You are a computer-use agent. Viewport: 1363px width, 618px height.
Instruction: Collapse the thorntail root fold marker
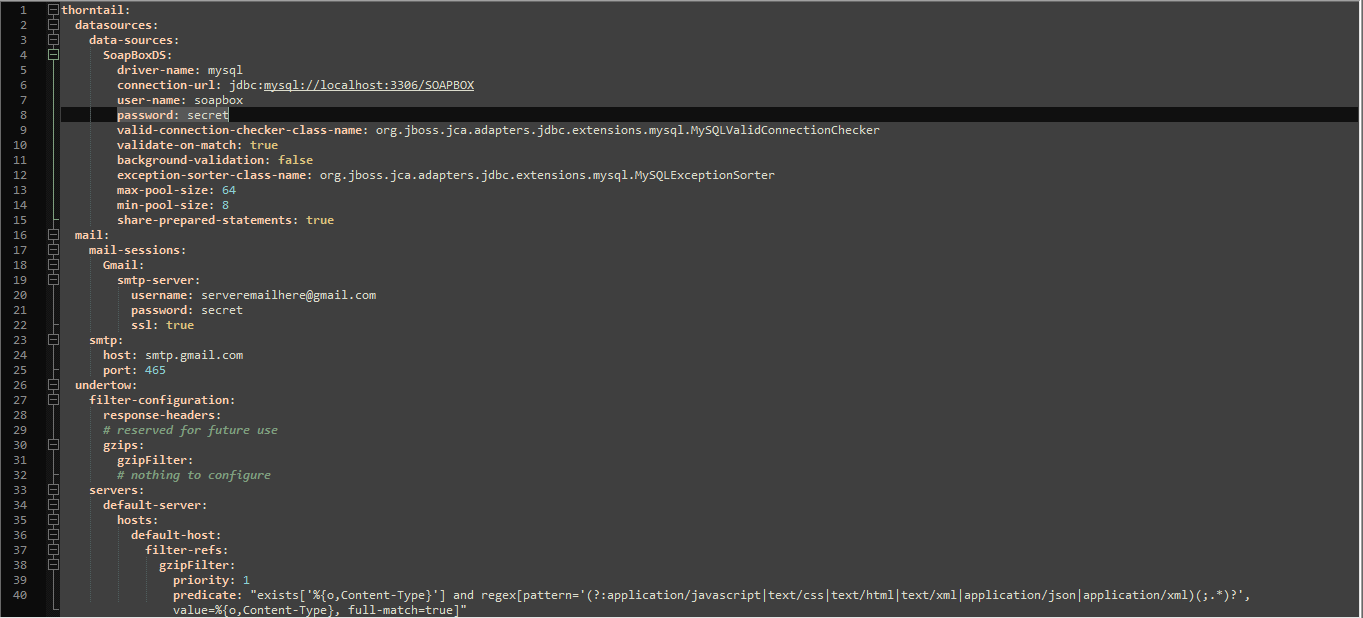[x=53, y=10]
